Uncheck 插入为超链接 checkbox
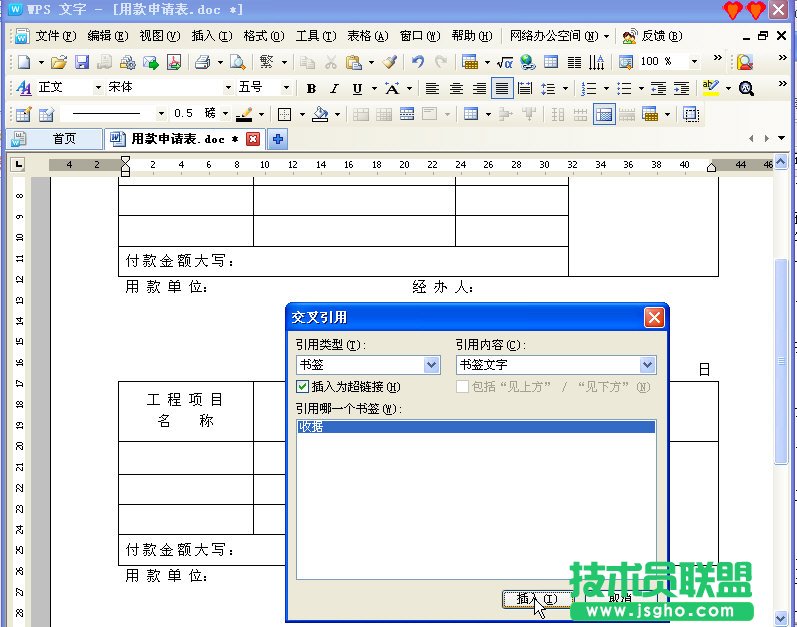797x627 pixels. click(303, 386)
